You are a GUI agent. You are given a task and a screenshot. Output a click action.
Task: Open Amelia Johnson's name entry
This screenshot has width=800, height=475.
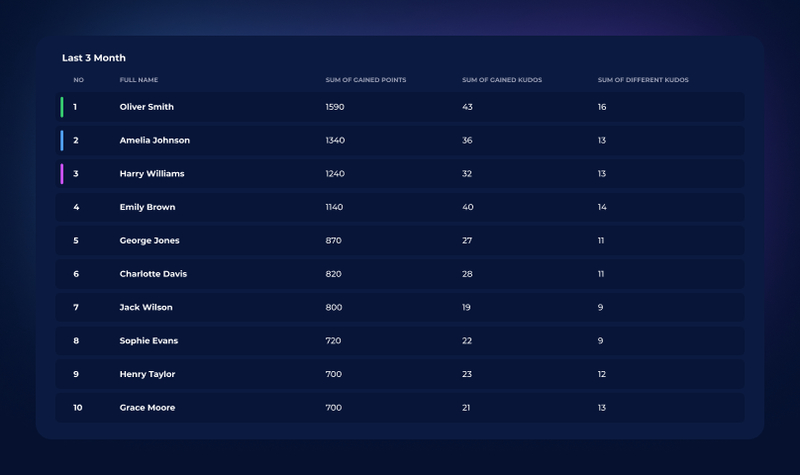click(154, 141)
